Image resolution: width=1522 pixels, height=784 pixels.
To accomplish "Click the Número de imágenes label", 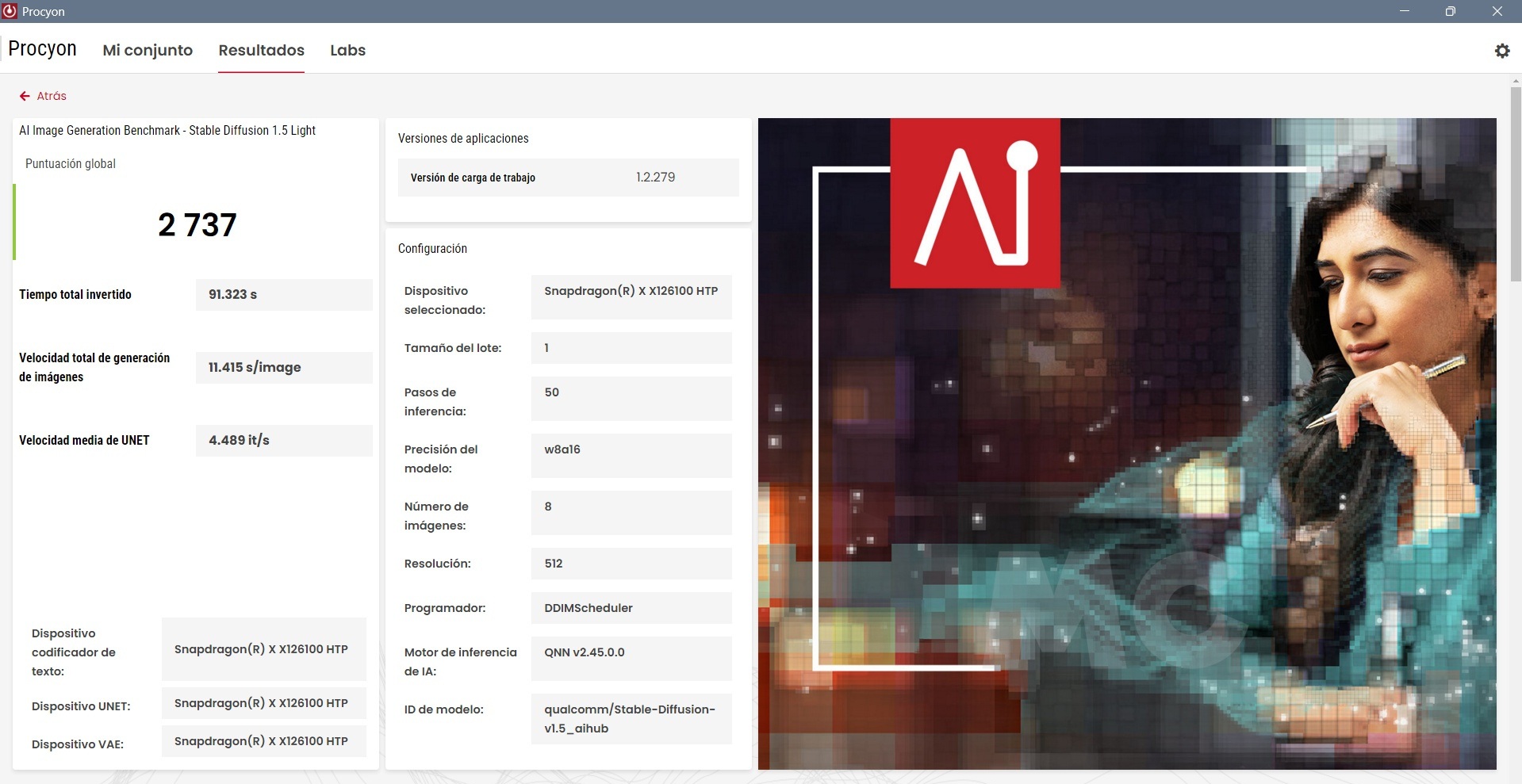I will pyautogui.click(x=436, y=516).
